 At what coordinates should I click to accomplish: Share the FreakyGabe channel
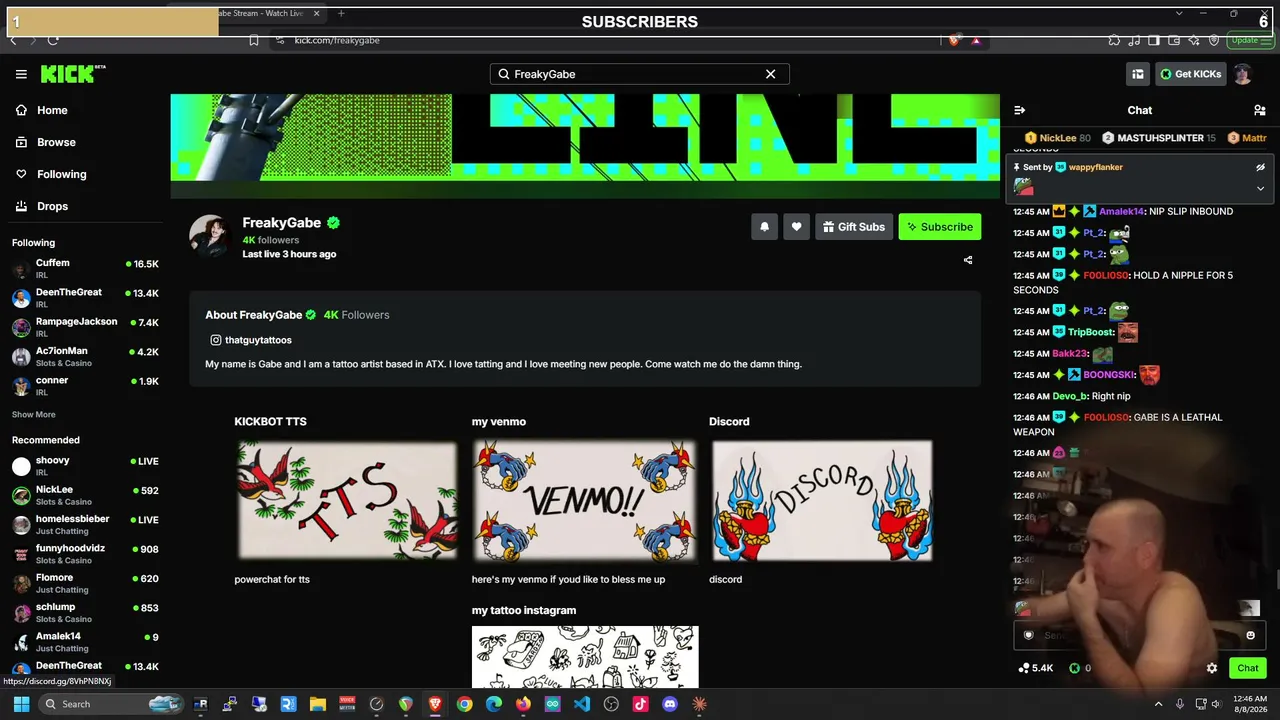click(x=968, y=260)
